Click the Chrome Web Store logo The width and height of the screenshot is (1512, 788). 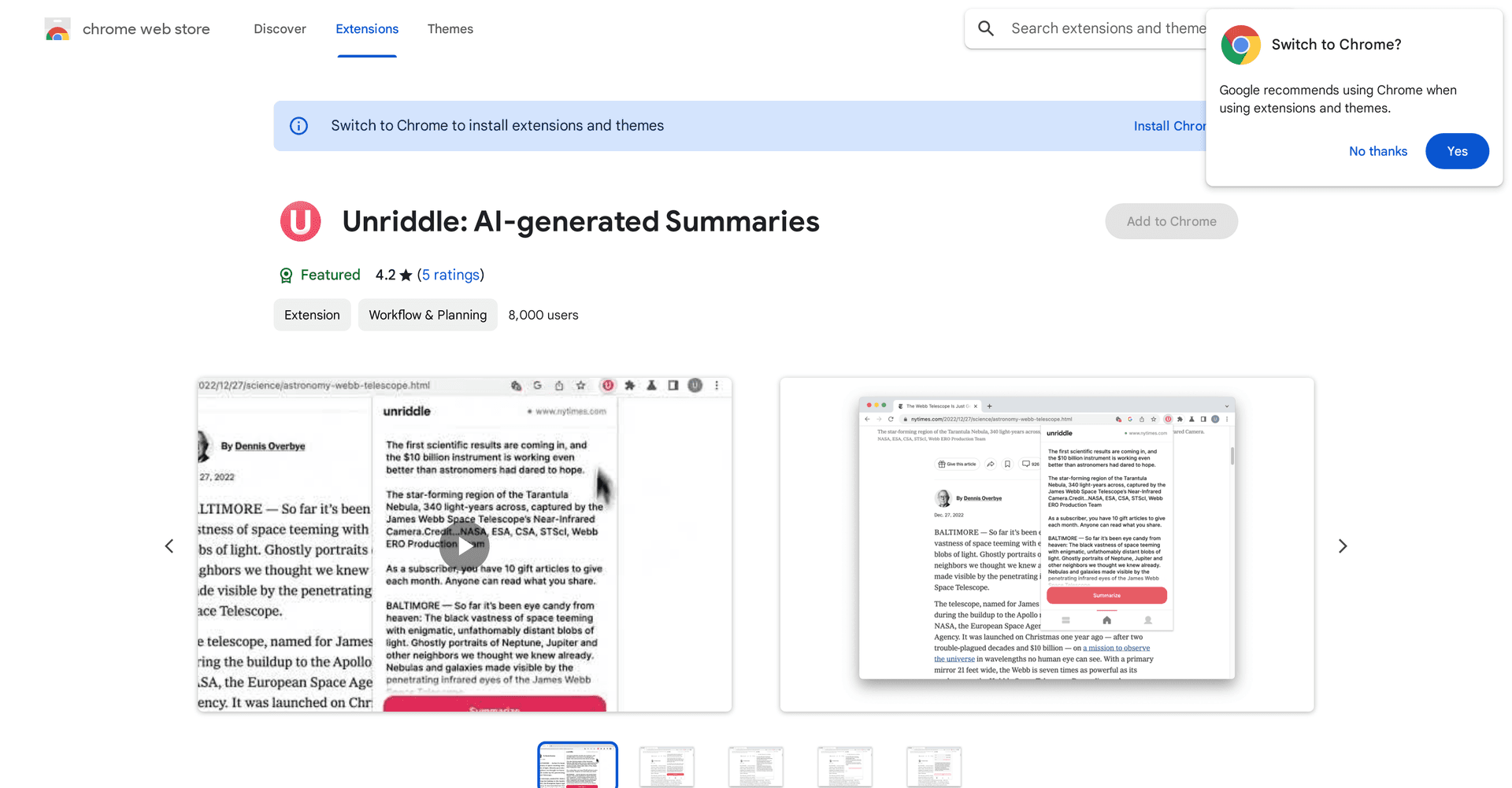tap(57, 29)
